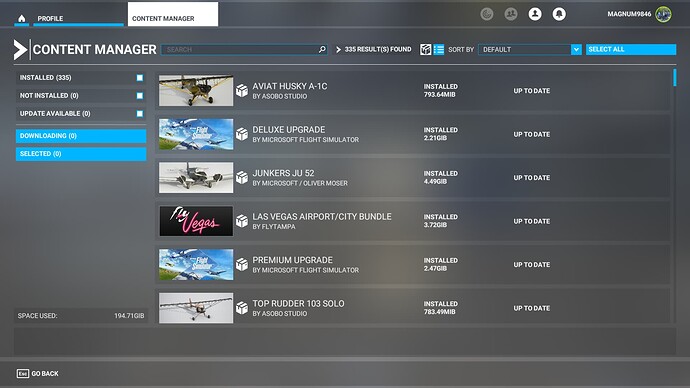690x388 pixels.
Task: Click the MAGNUM9846 username
Action: click(629, 14)
